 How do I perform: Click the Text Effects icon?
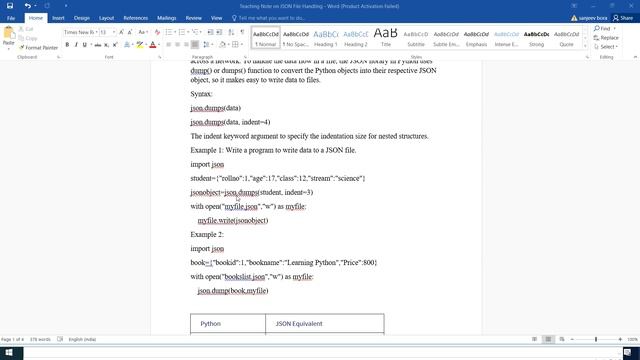[128, 44]
